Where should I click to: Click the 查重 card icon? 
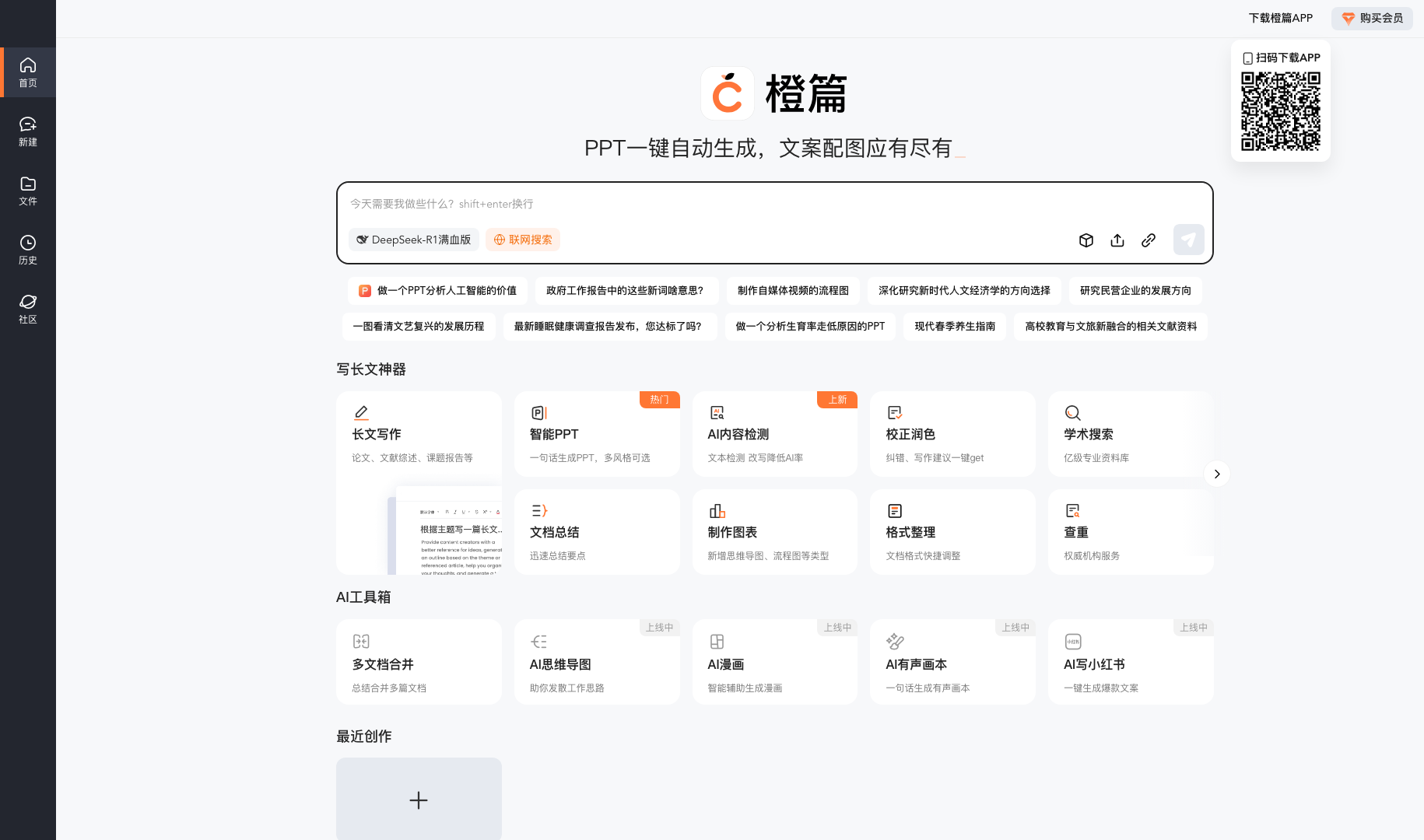(x=1072, y=511)
